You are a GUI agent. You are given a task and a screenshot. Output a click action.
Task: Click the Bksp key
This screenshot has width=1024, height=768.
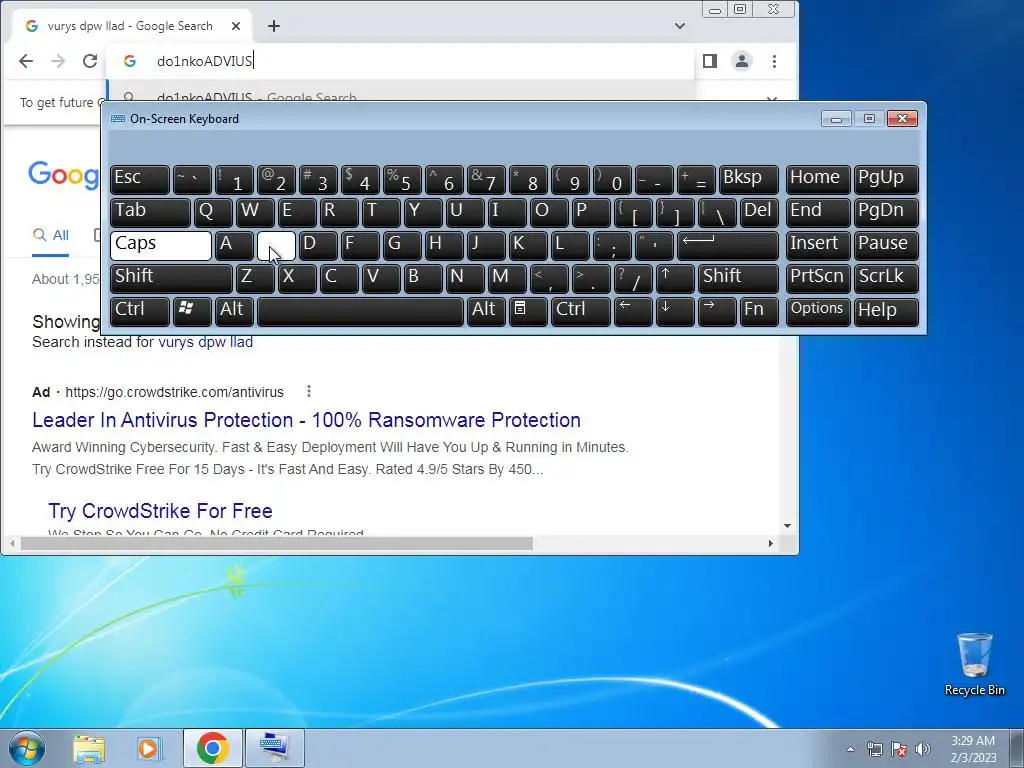pos(748,180)
